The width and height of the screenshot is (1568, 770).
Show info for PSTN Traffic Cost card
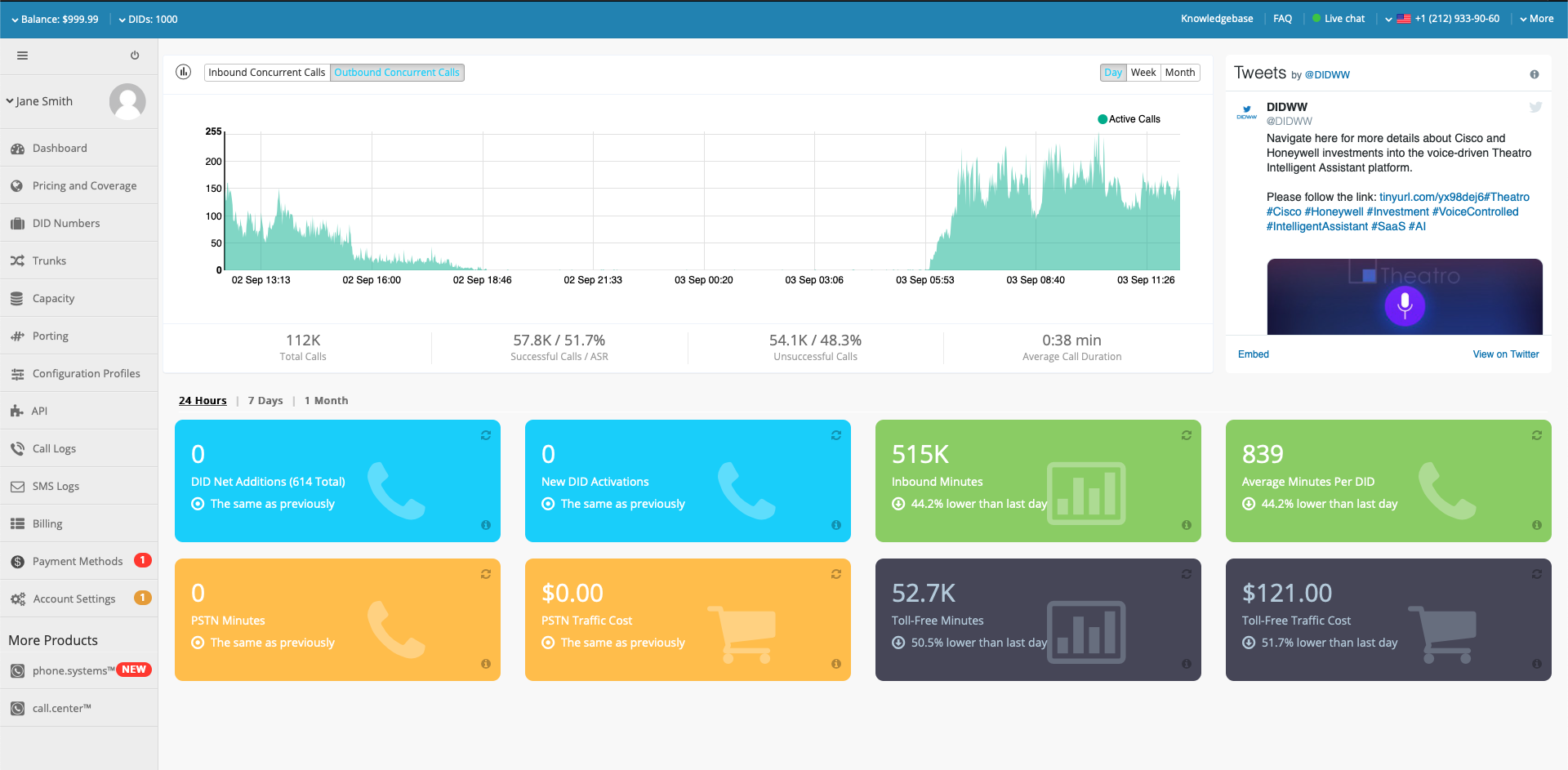(836, 664)
